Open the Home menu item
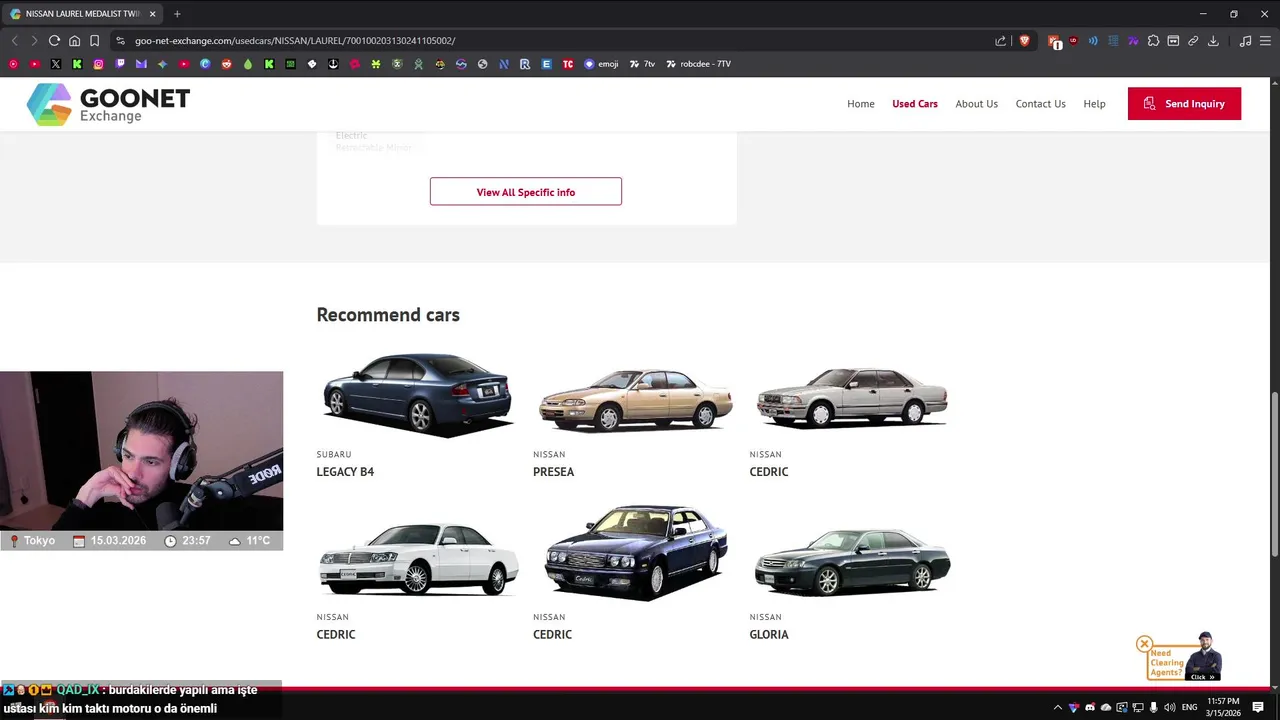Viewport: 1280px width, 720px height. pos(860,104)
